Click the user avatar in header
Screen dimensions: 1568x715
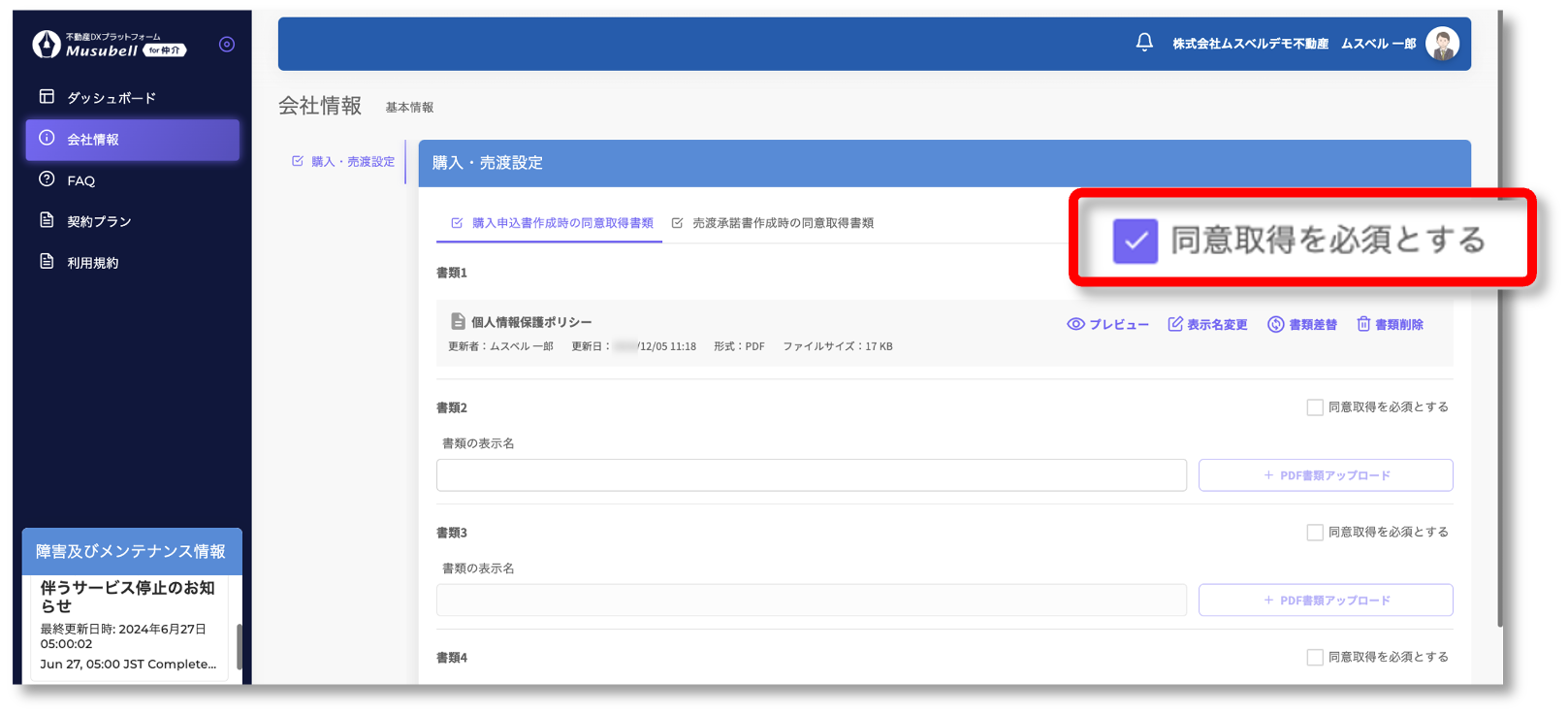click(1442, 44)
